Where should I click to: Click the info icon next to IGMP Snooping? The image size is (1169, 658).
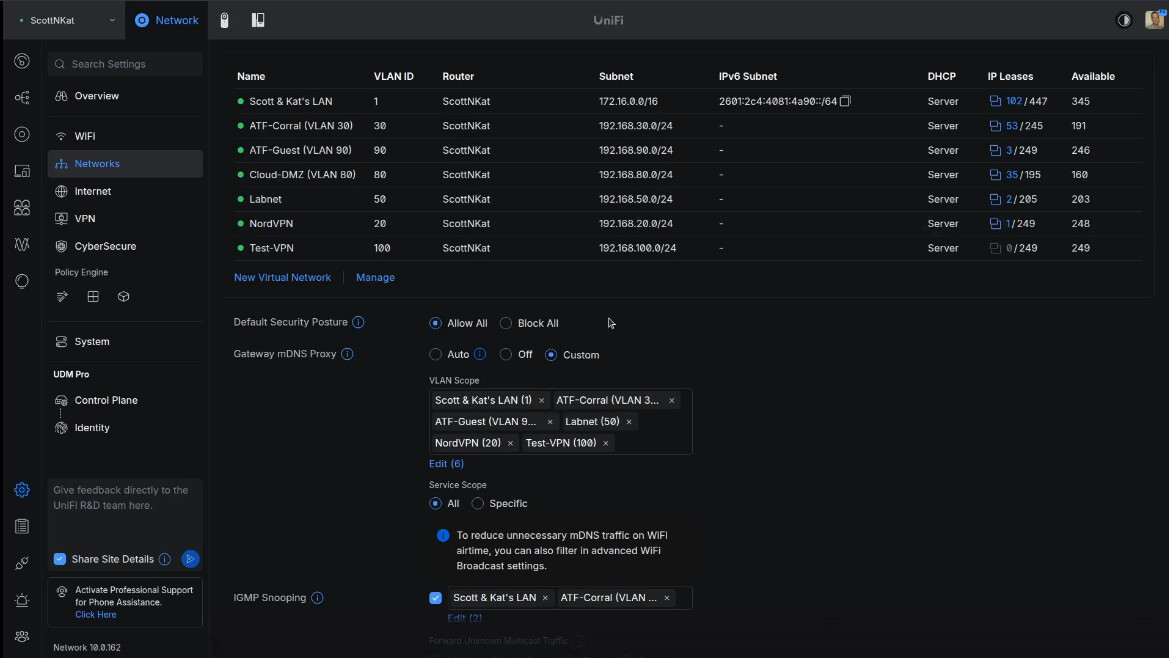pyautogui.click(x=317, y=598)
